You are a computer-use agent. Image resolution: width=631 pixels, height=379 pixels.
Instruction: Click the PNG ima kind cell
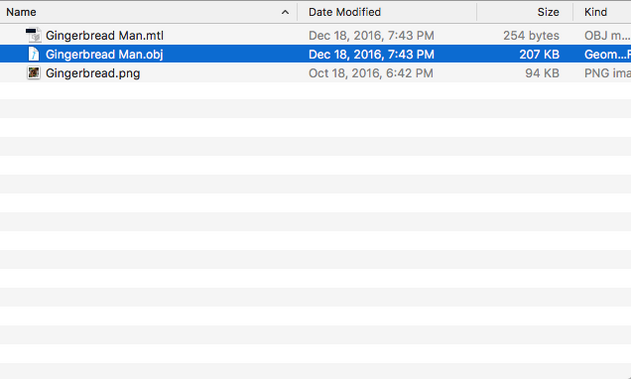tap(608, 73)
